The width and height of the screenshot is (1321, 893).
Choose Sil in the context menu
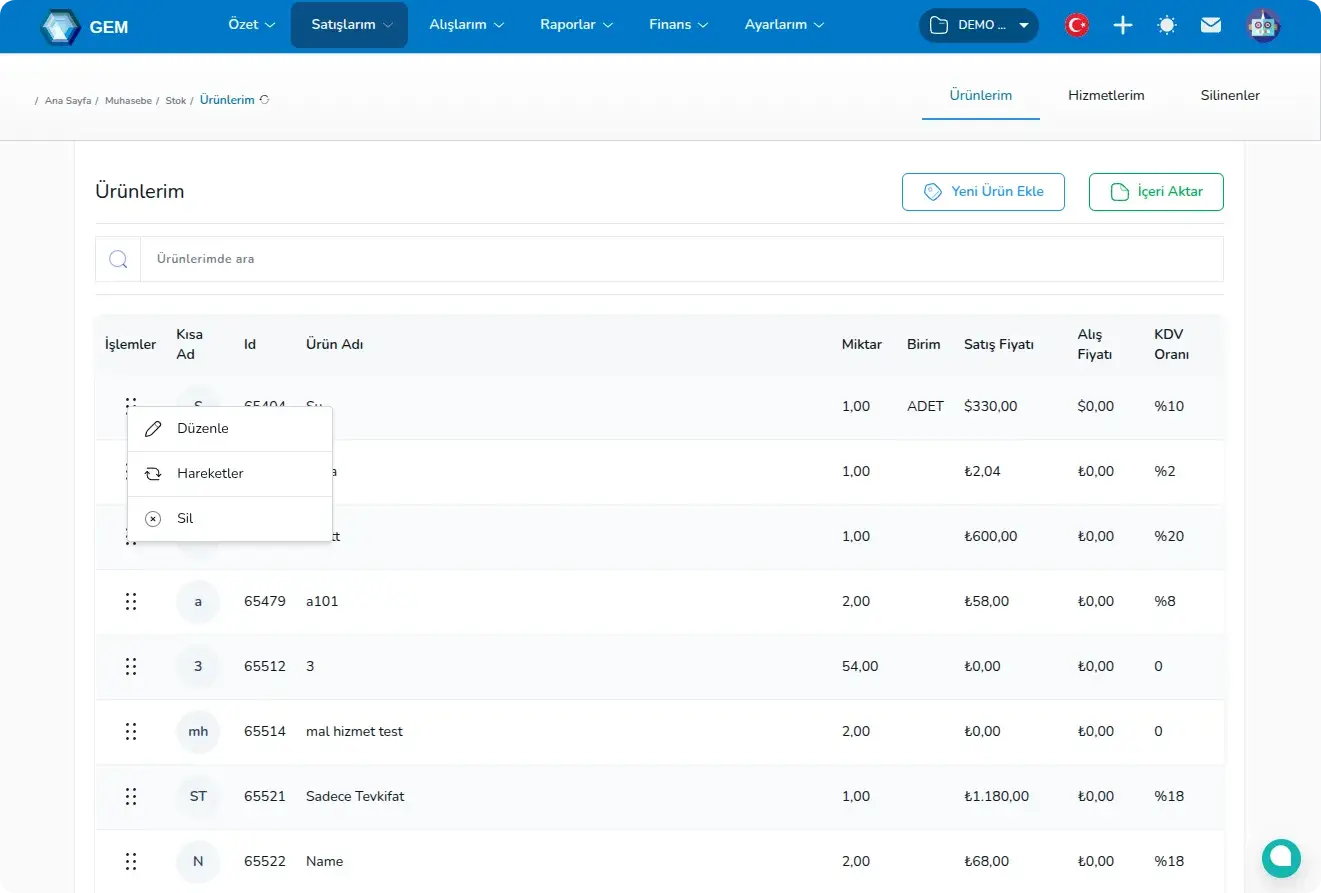click(185, 519)
